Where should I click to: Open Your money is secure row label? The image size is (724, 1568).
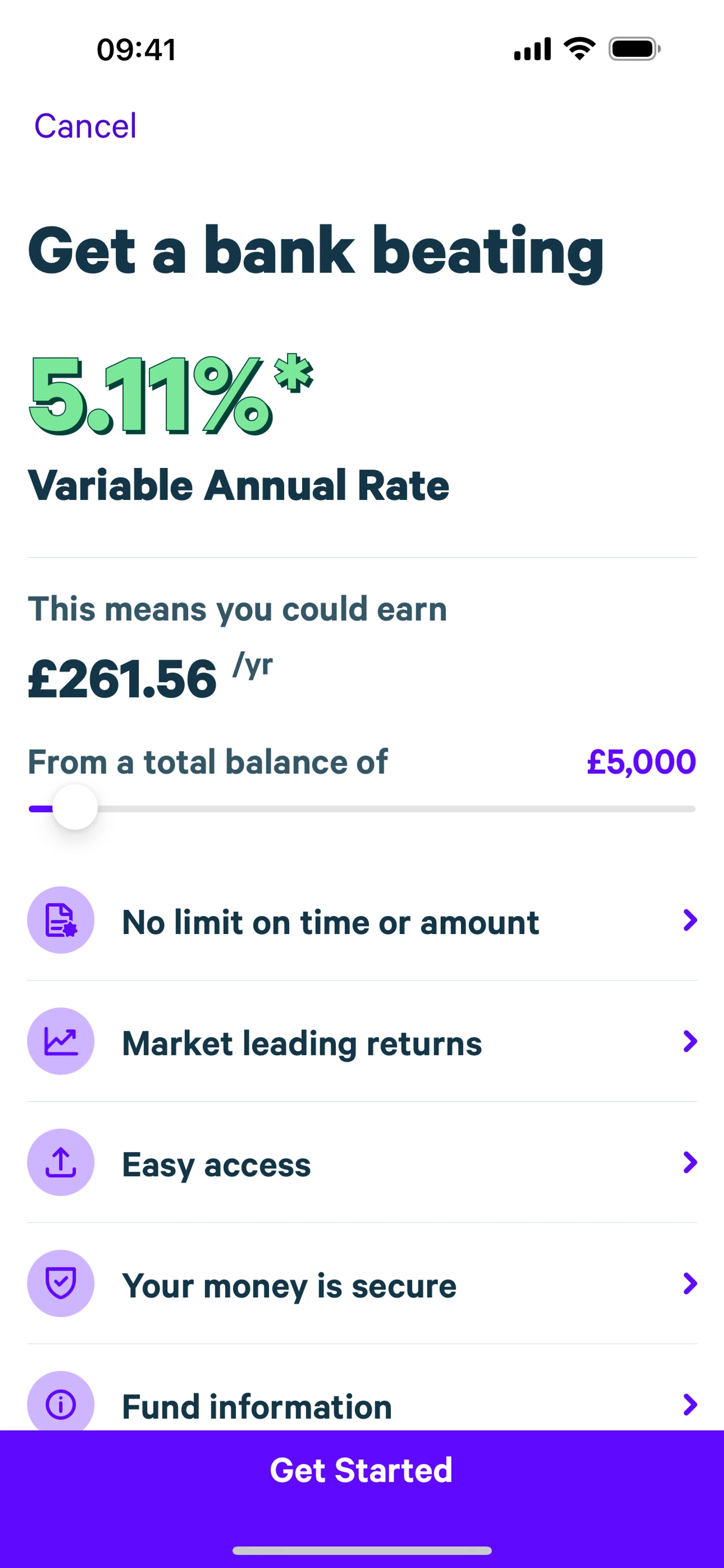288,1286
